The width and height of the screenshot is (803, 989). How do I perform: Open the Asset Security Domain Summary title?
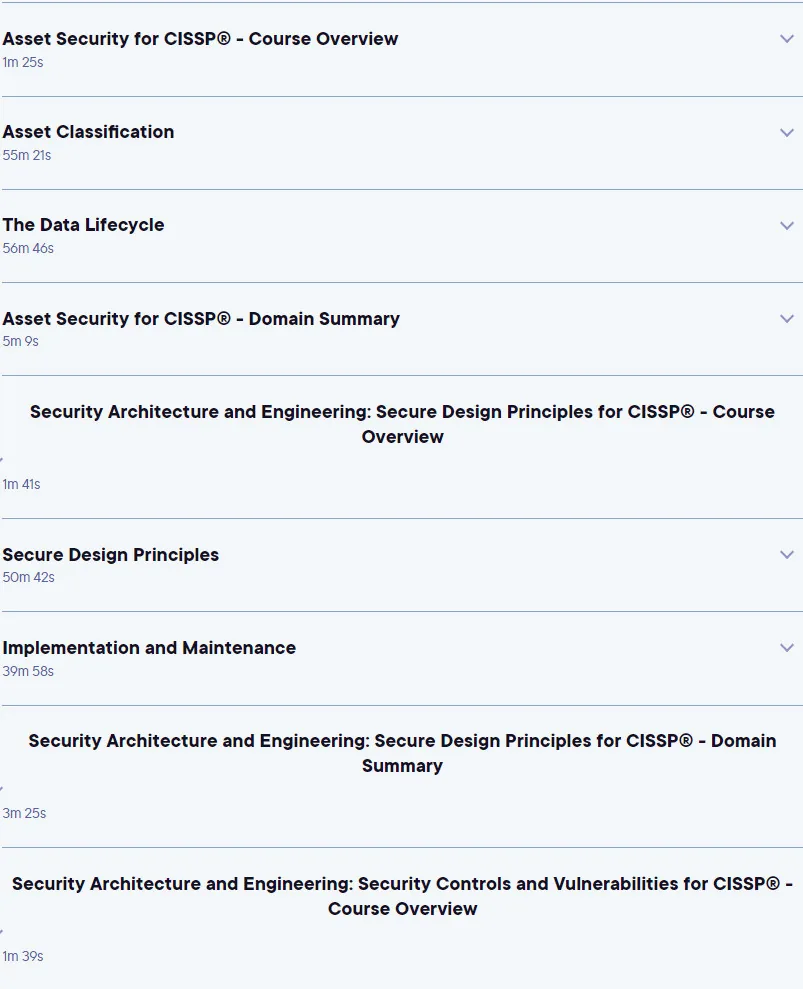201,319
